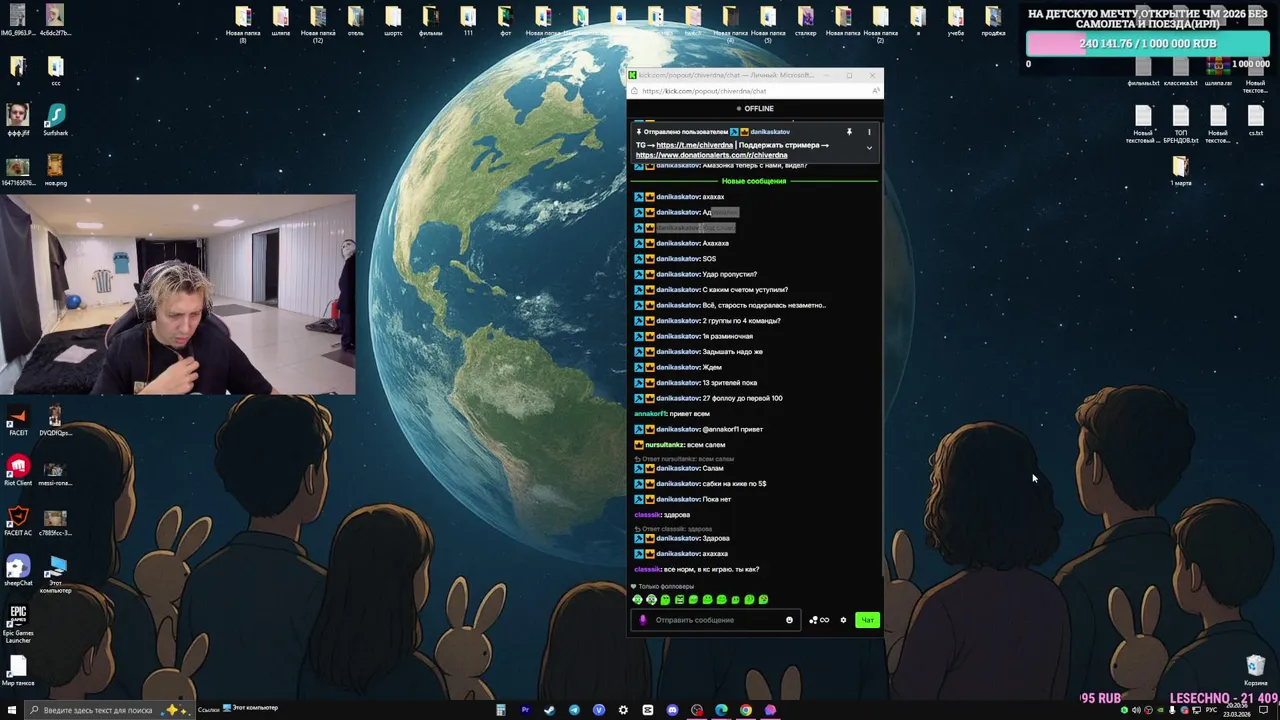The height and width of the screenshot is (720, 1280).
Task: Open the donationalerts.com/r/chiverdna link
Action: pos(712,155)
